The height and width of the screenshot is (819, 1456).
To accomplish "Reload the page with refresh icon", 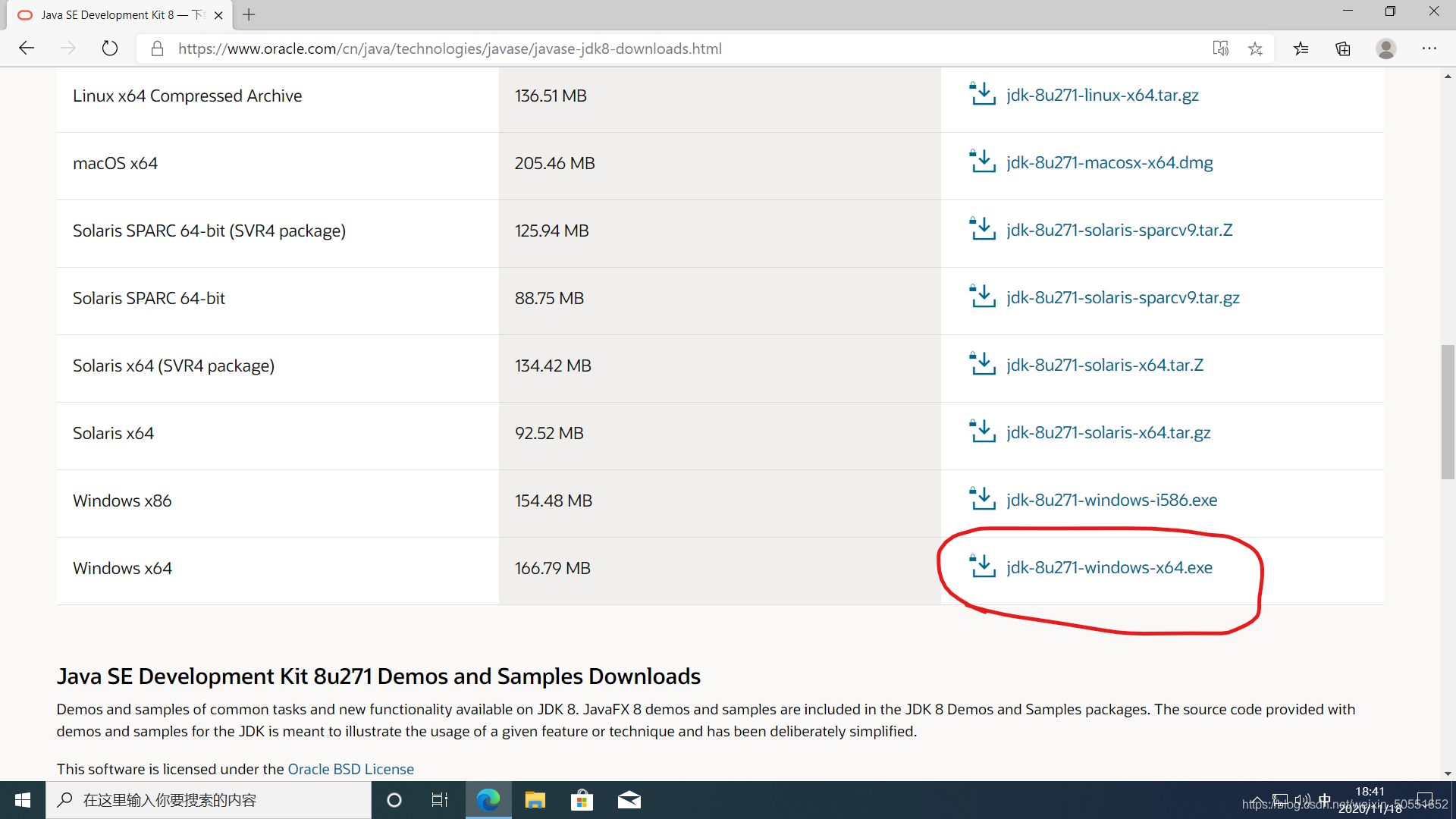I will tap(110, 49).
